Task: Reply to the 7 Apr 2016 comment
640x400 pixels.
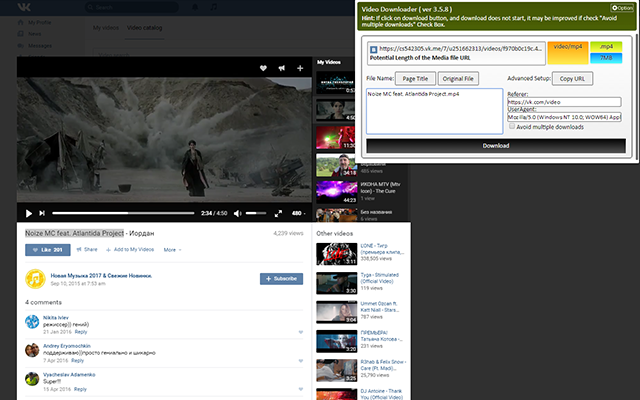Action: click(x=78, y=360)
